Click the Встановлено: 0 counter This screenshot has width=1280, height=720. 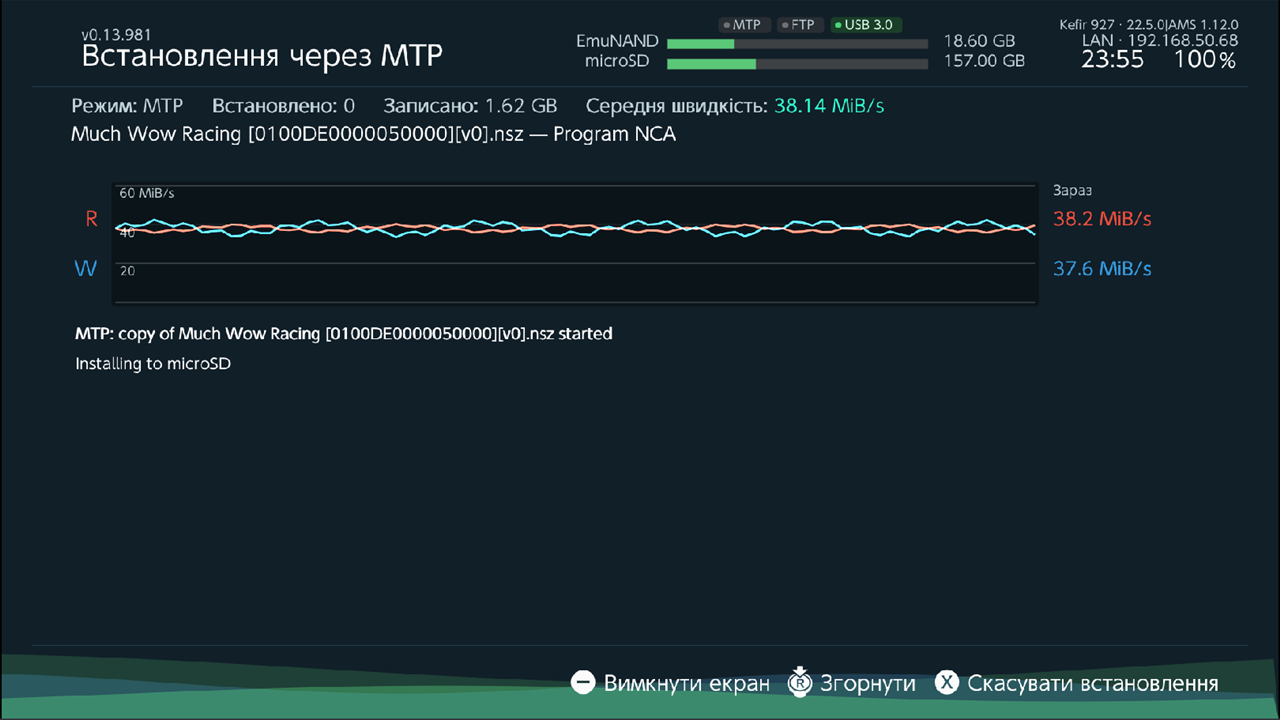(x=283, y=105)
